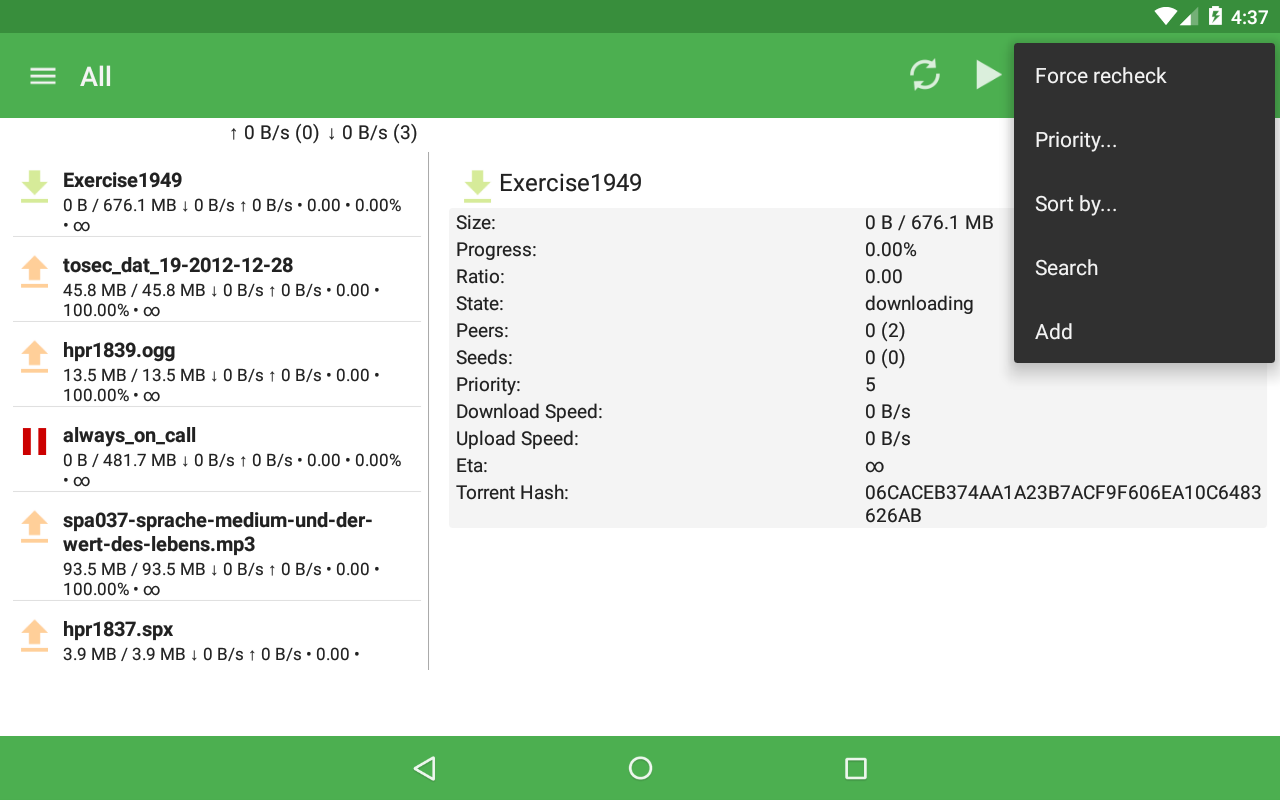Viewport: 1280px width, 800px height.
Task: Tap the All title in the toolbar
Action: [x=96, y=77]
